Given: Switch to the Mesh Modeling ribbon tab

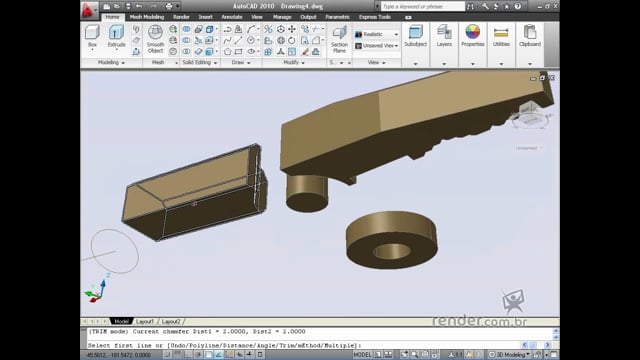Looking at the screenshot, I should tap(147, 17).
